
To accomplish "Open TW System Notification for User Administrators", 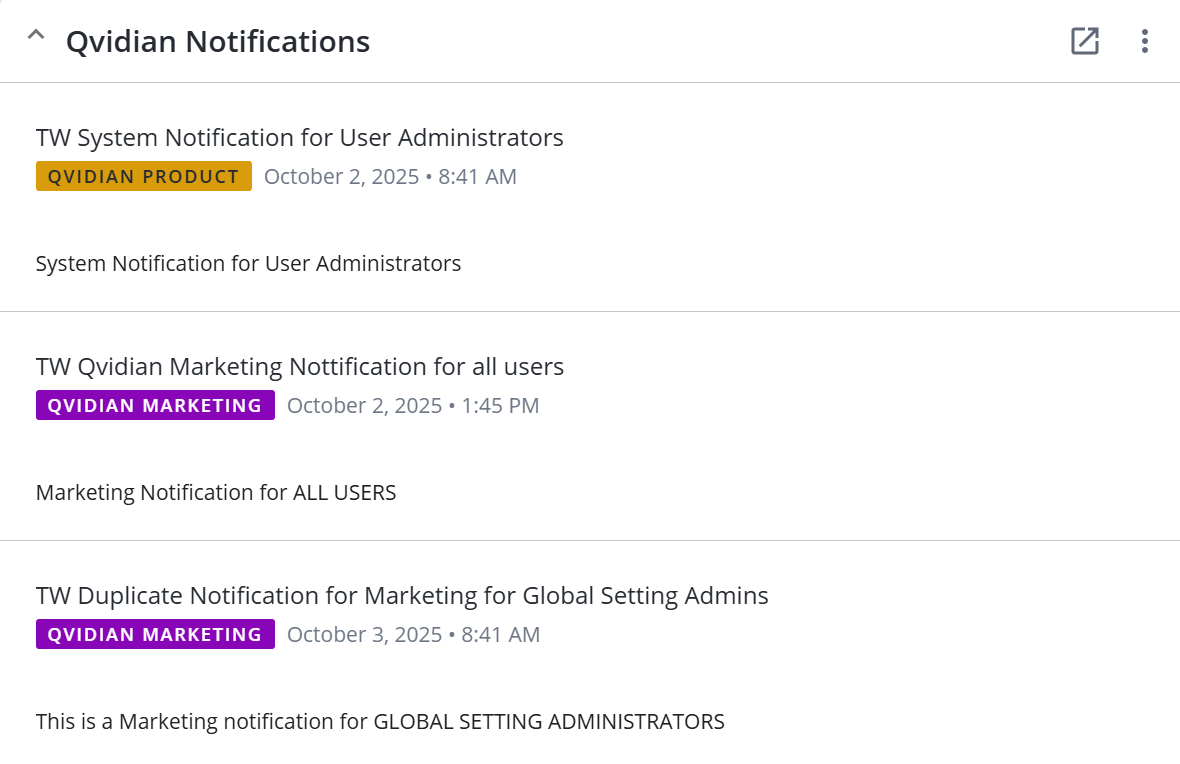I will coord(299,137).
